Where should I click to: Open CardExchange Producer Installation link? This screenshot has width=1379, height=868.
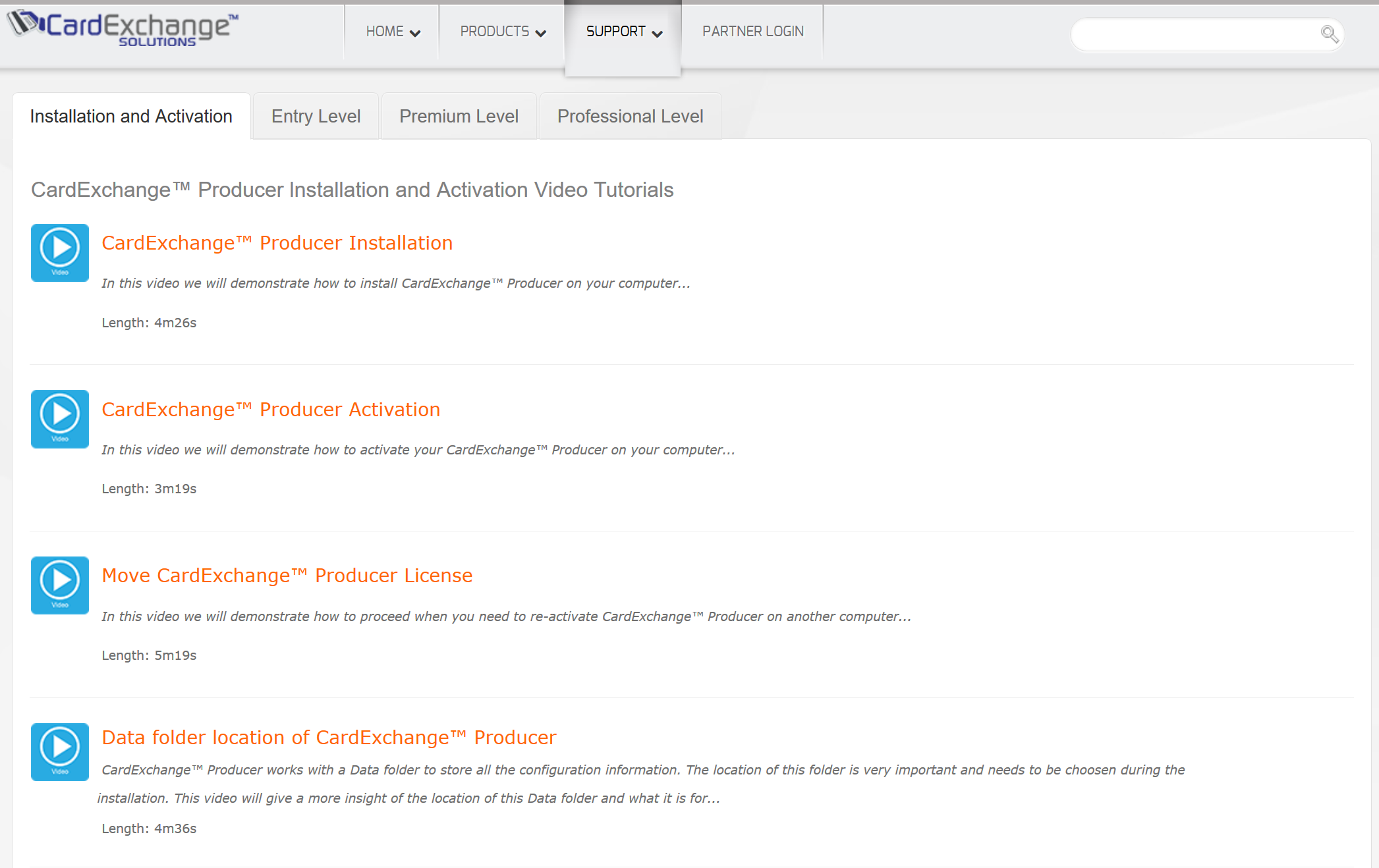point(277,243)
